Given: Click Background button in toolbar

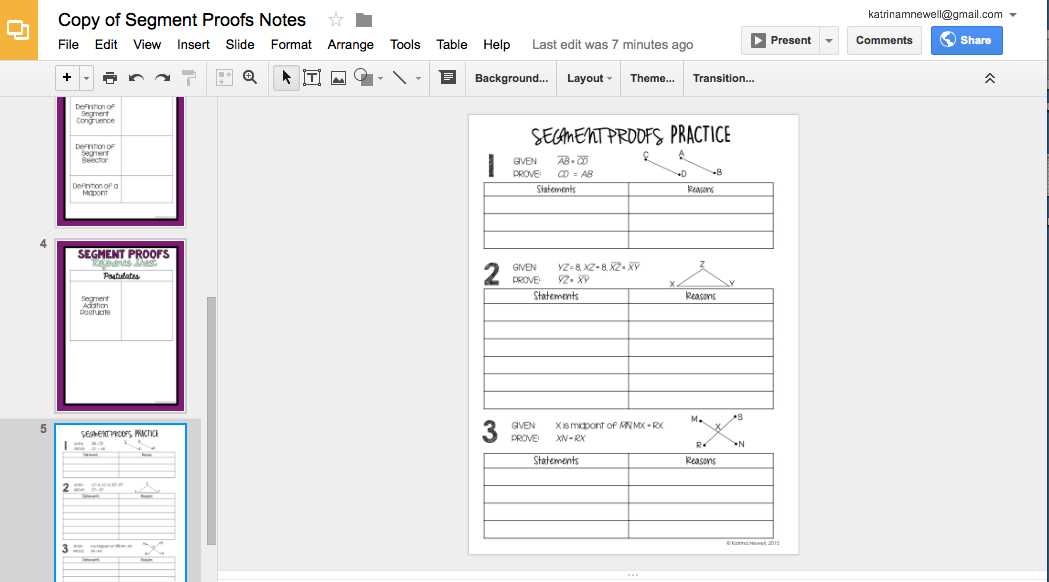Looking at the screenshot, I should click(x=511, y=78).
